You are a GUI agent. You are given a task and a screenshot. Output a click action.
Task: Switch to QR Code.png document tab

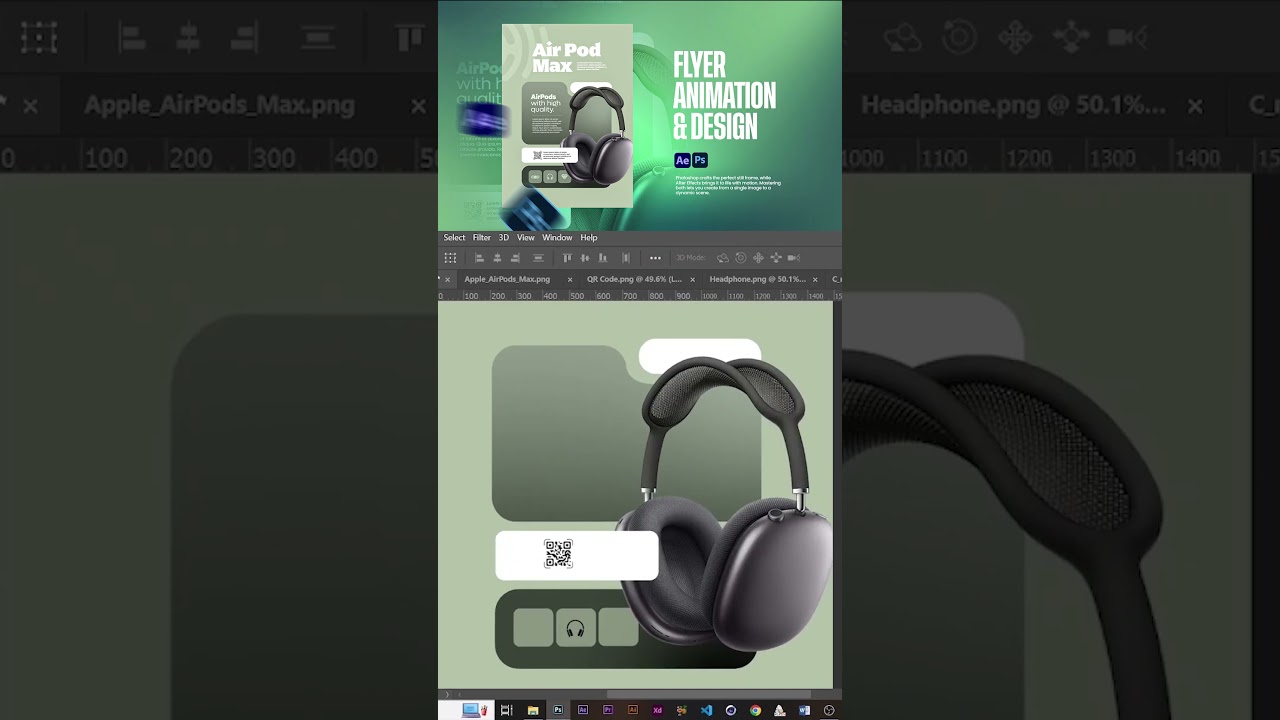[634, 280]
